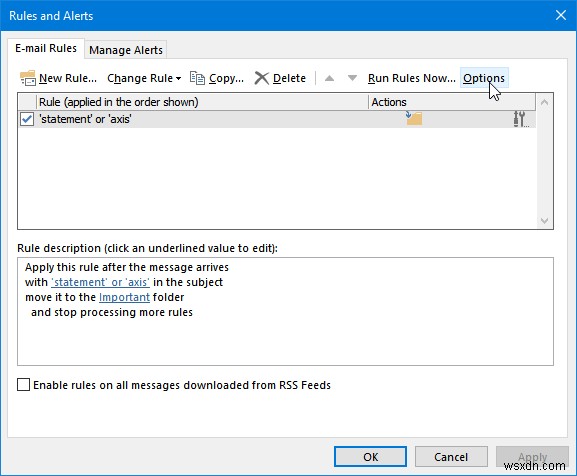Click 'and stop processing more rules' text
Viewport: 577px width, 476px height.
[x=112, y=312]
